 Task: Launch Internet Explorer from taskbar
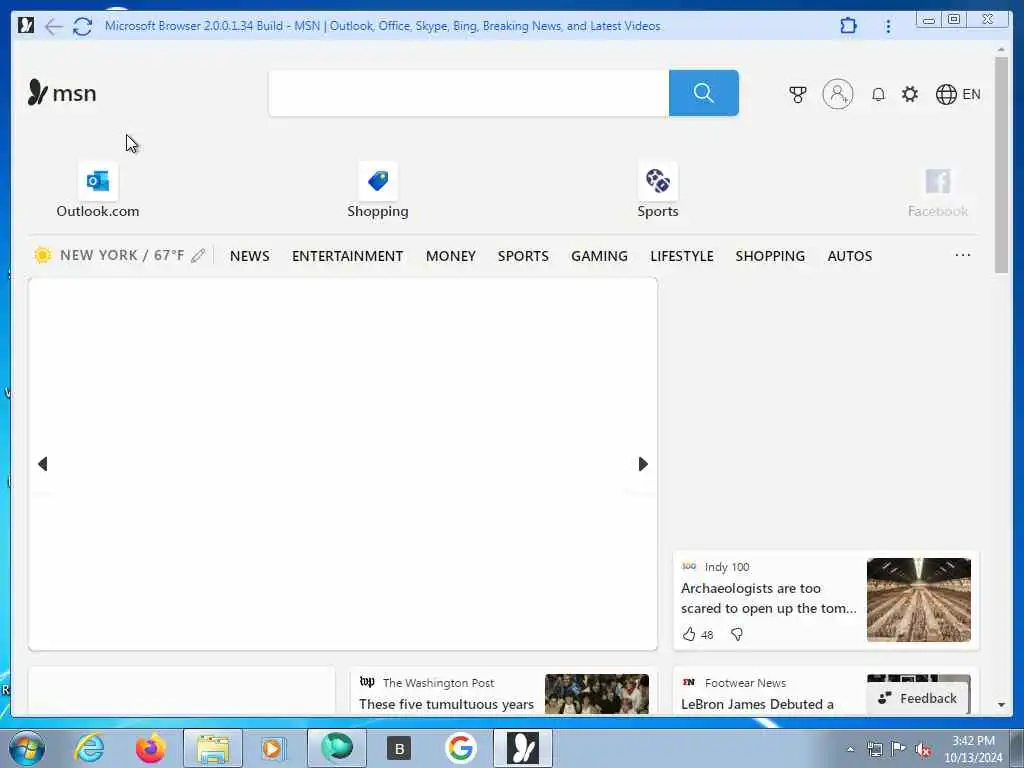[89, 748]
